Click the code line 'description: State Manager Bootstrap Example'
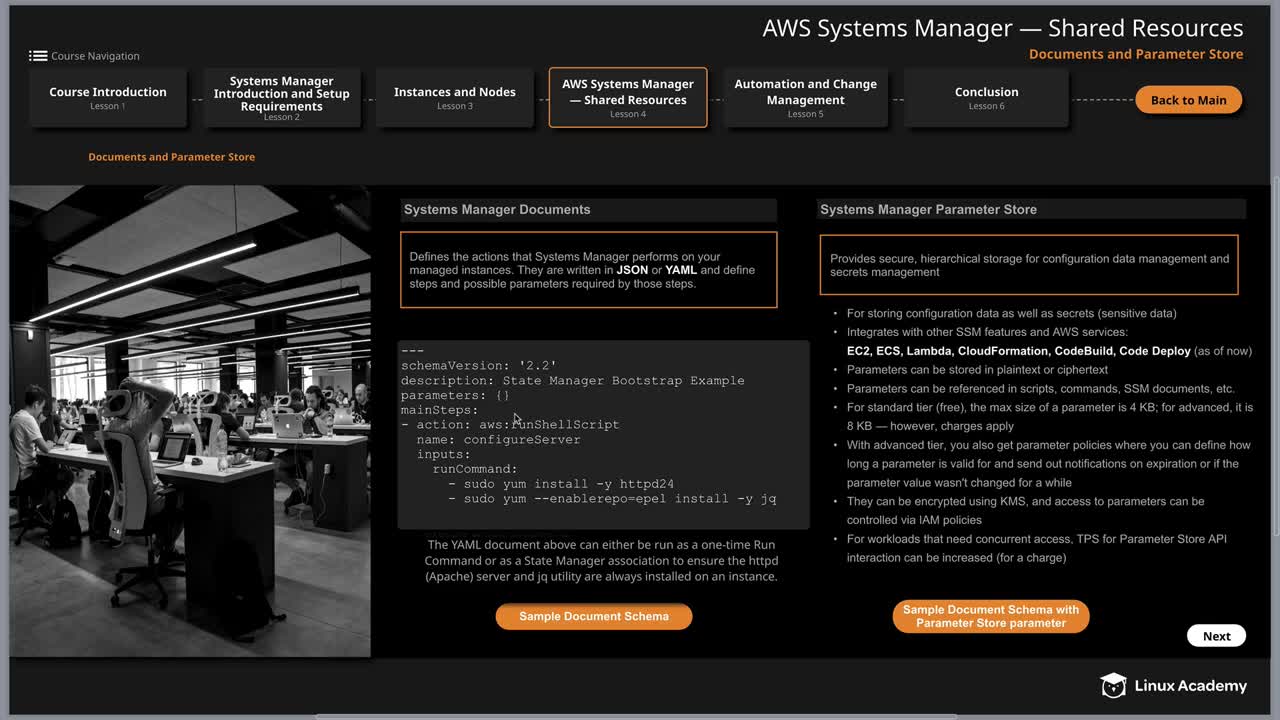This screenshot has height=720, width=1280. coord(573,381)
